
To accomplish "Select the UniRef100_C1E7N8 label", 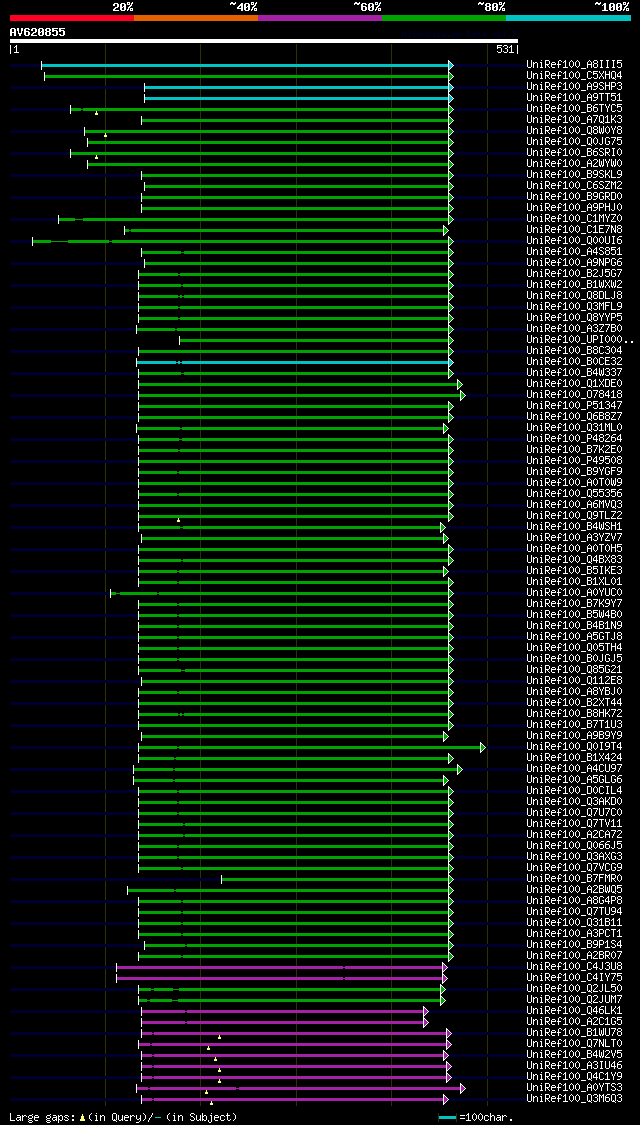I will (574, 230).
